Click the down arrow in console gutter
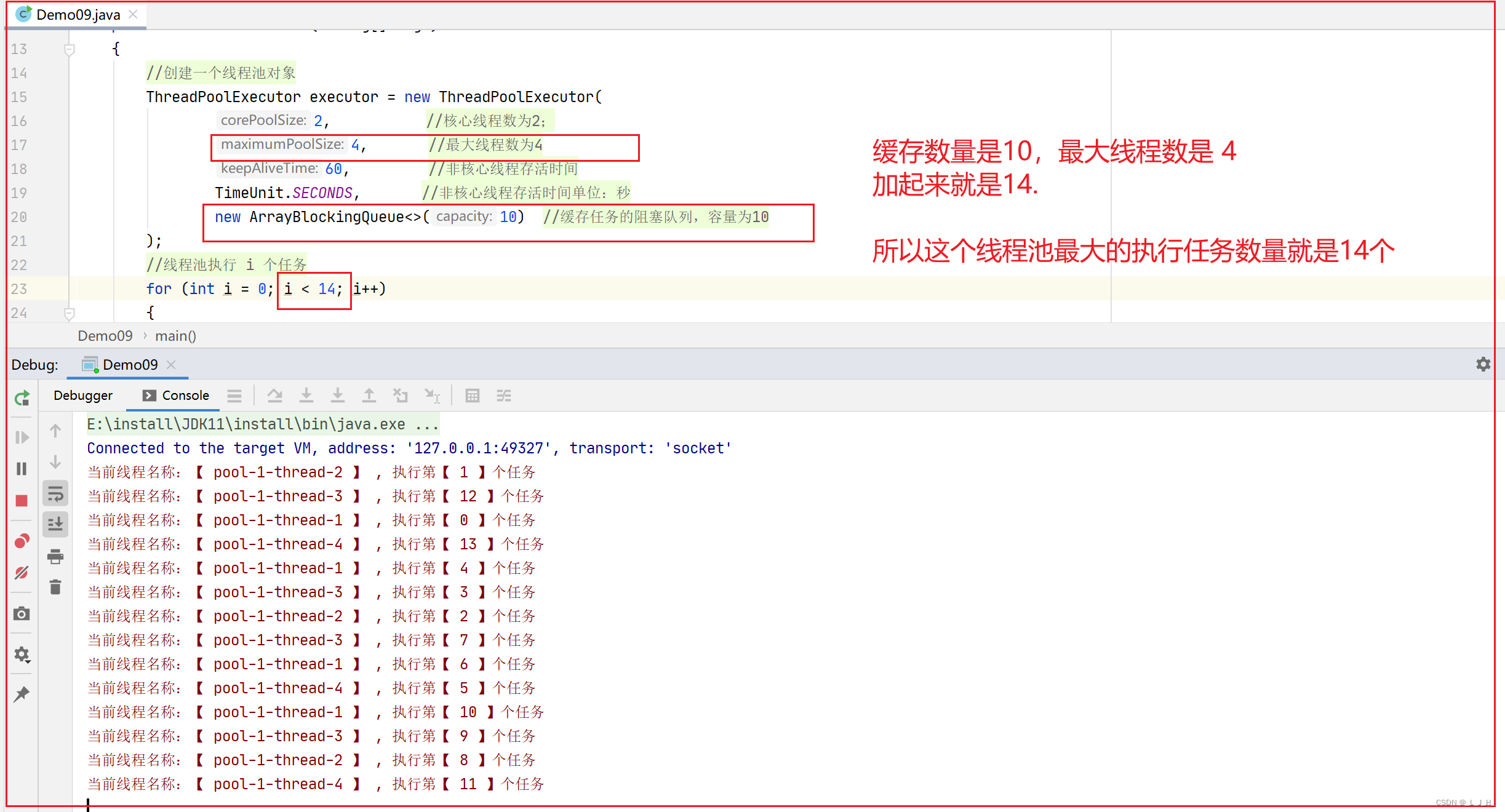This screenshot has height=812, width=1505. pyautogui.click(x=55, y=462)
